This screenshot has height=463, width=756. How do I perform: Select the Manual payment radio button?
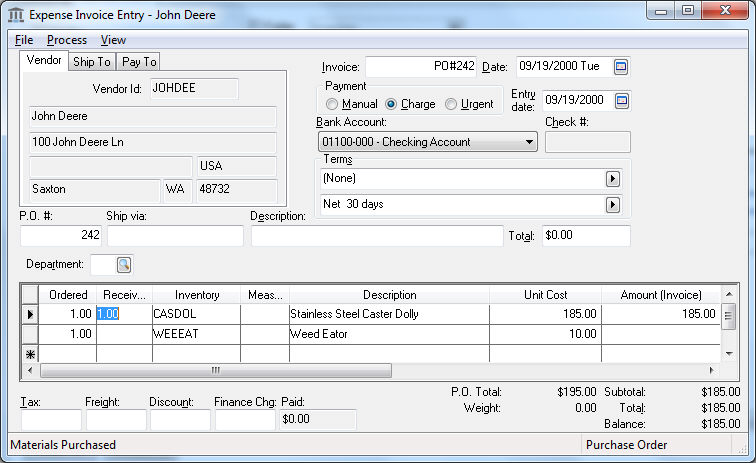click(x=332, y=104)
